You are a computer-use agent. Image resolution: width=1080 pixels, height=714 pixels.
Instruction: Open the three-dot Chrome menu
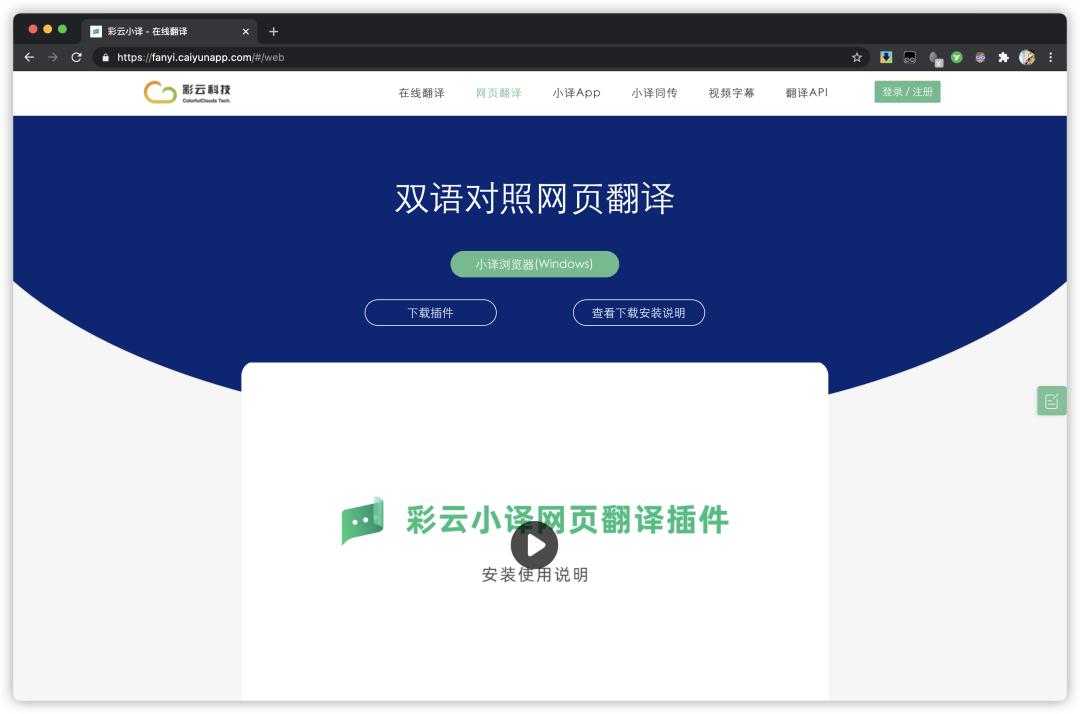(x=1051, y=57)
